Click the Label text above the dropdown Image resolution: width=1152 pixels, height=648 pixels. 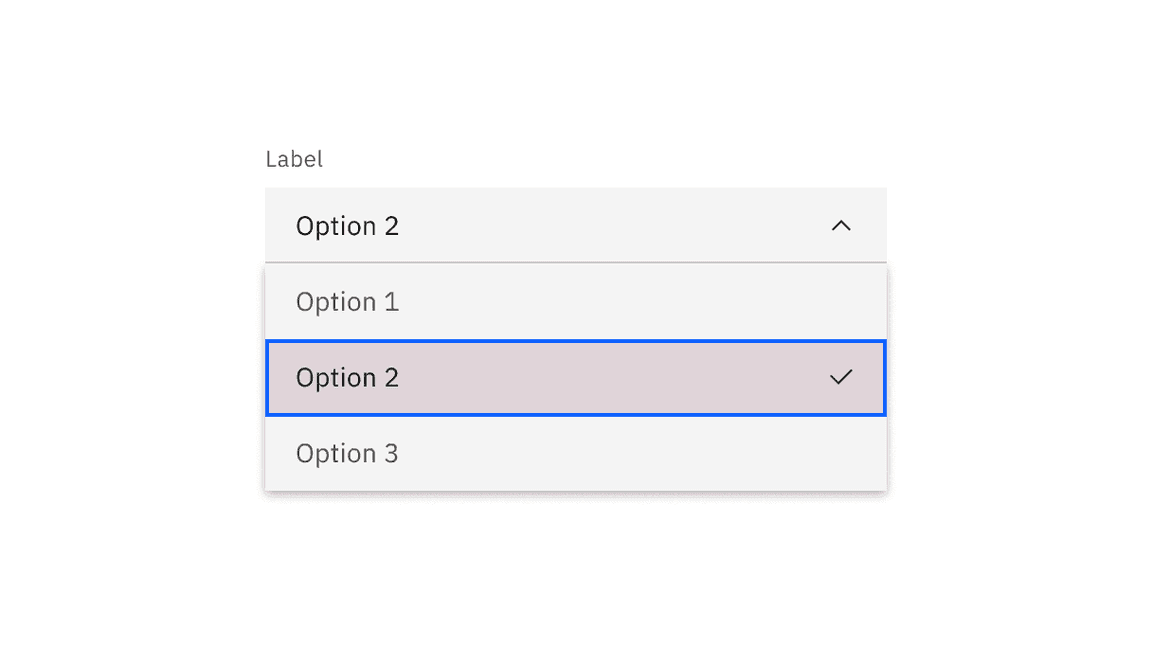click(x=294, y=158)
